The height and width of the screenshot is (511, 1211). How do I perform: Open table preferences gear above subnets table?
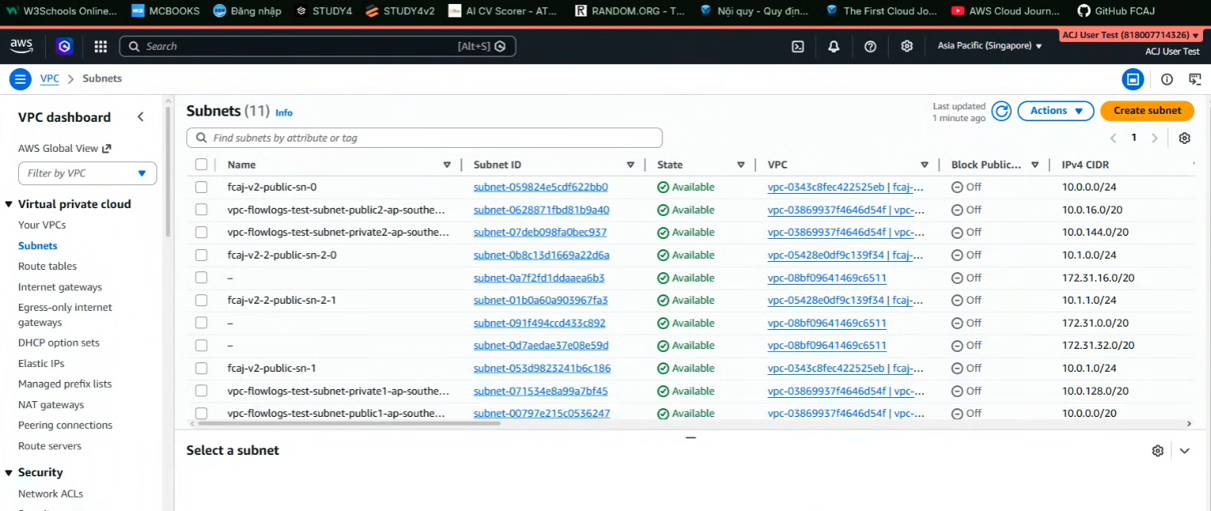[1185, 138]
